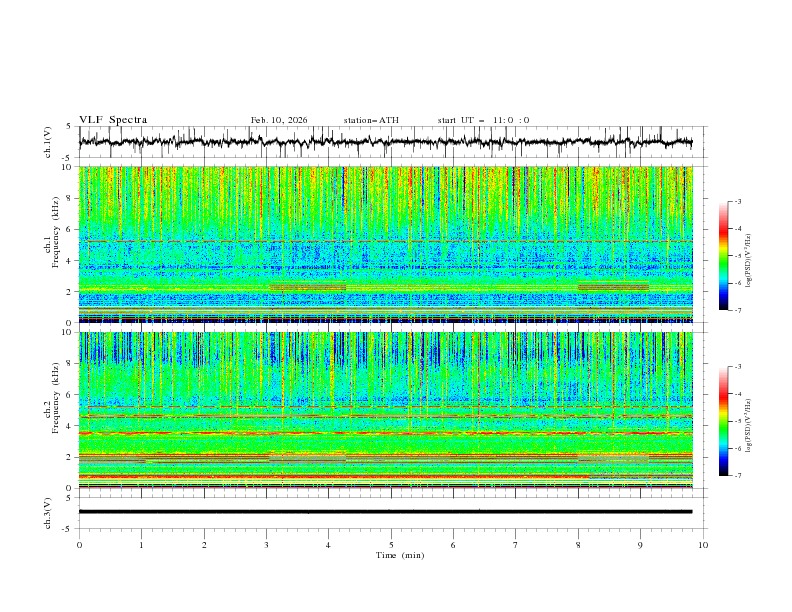Screen dimensions: 792x612
Task: Click the ch.2 color bar 'log(PSD)(V²/Hz)' label
Action: [x=748, y=425]
